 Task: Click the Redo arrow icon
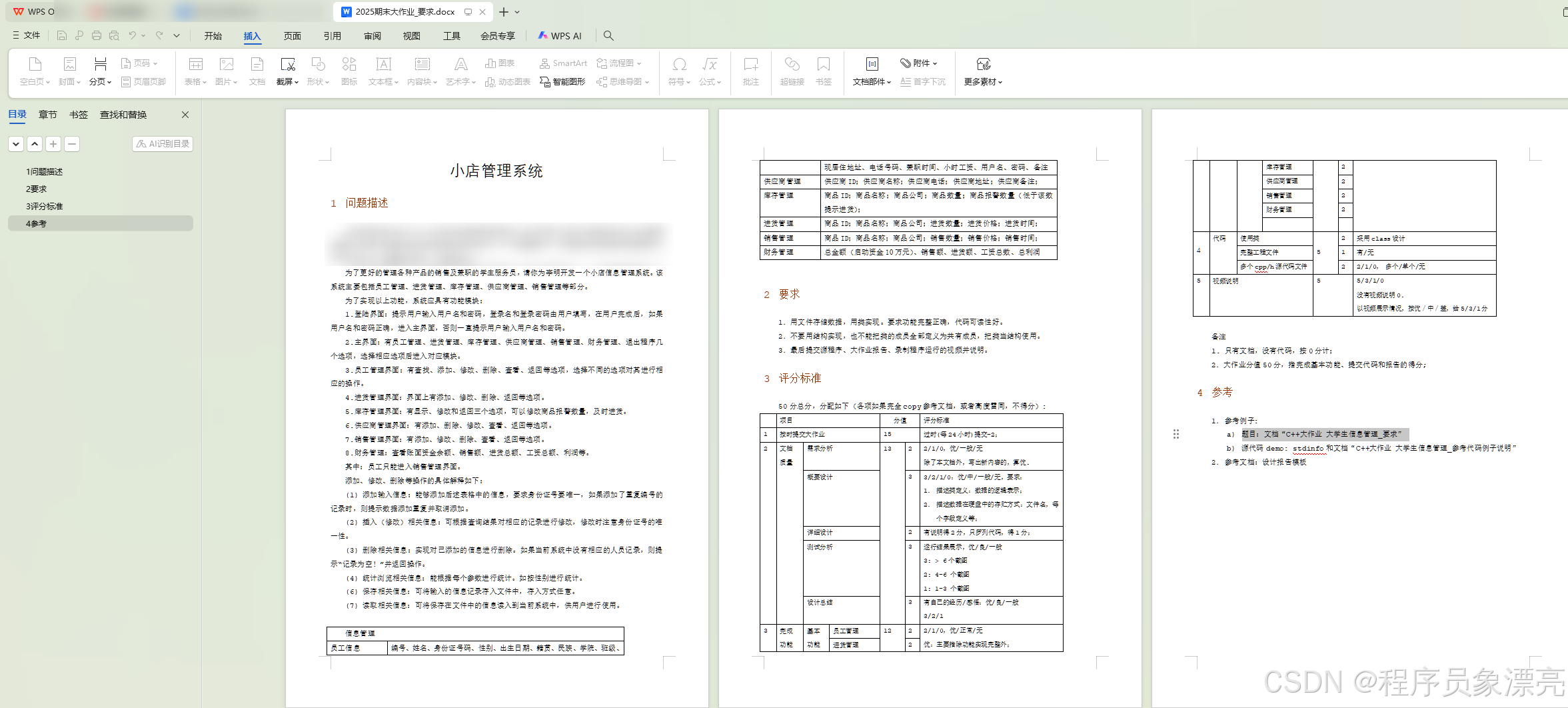pyautogui.click(x=159, y=35)
